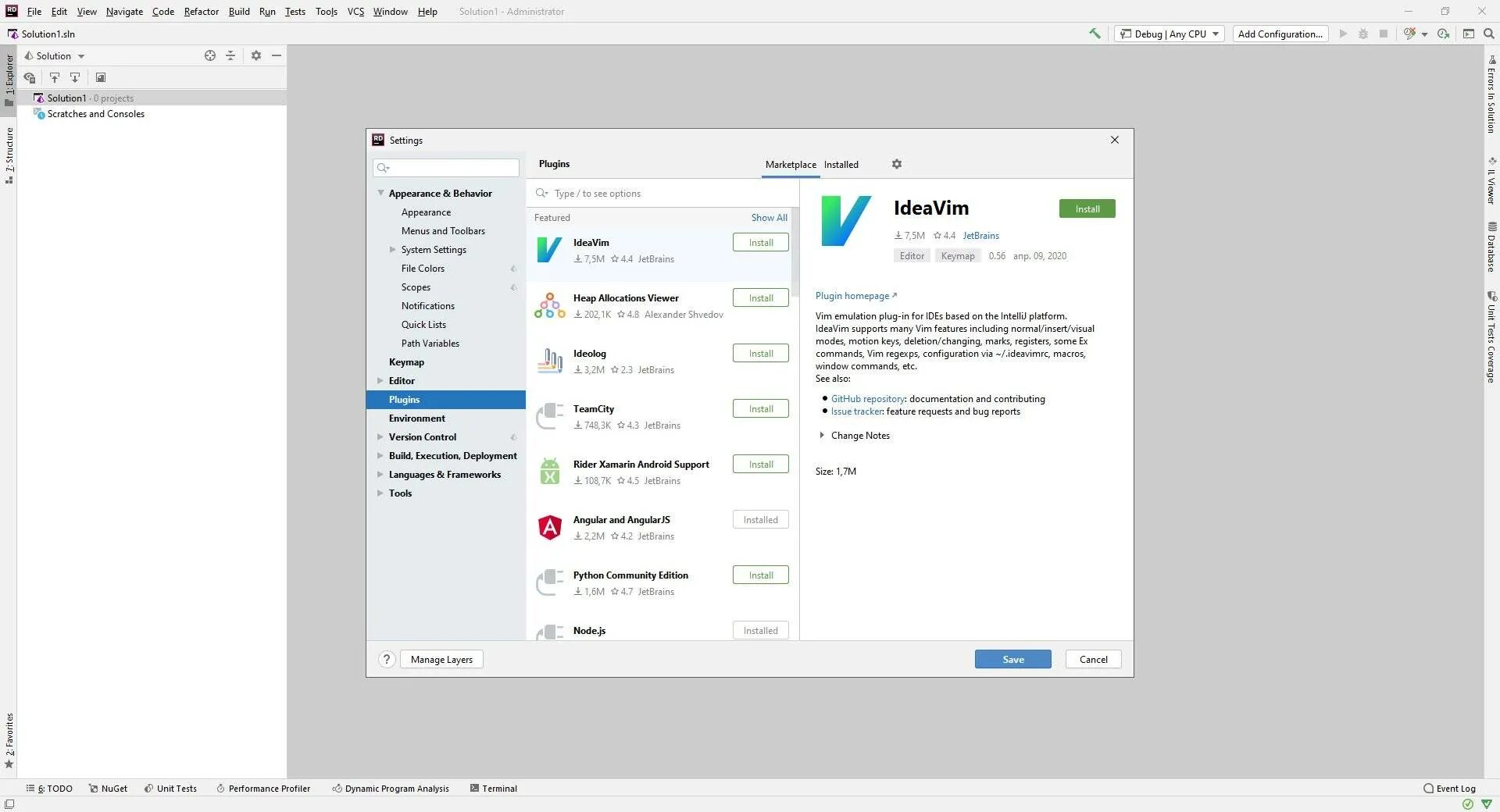Click the Search Everywhere magnifier in toolbar

point(1489,34)
